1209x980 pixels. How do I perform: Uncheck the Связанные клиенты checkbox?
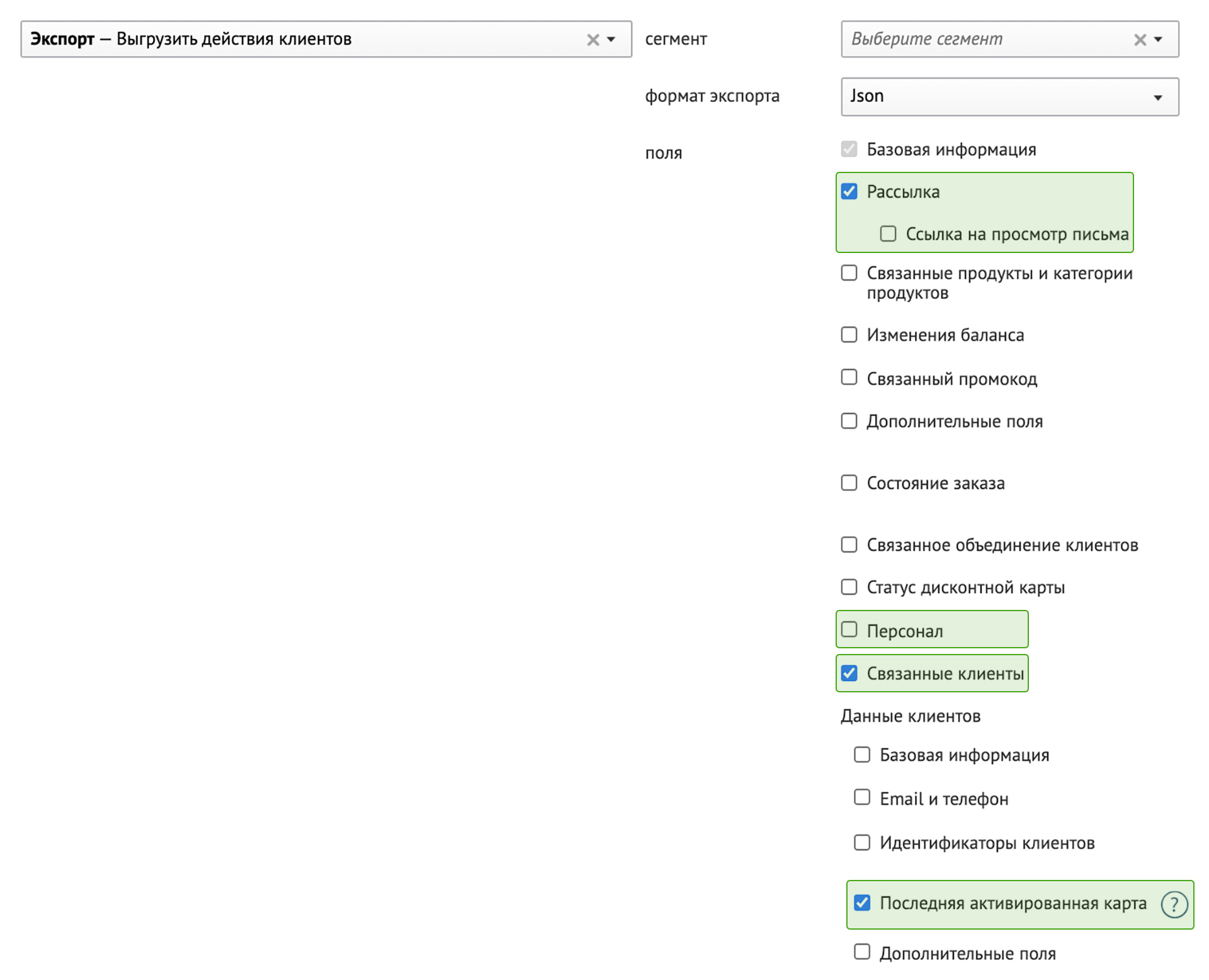click(x=849, y=673)
